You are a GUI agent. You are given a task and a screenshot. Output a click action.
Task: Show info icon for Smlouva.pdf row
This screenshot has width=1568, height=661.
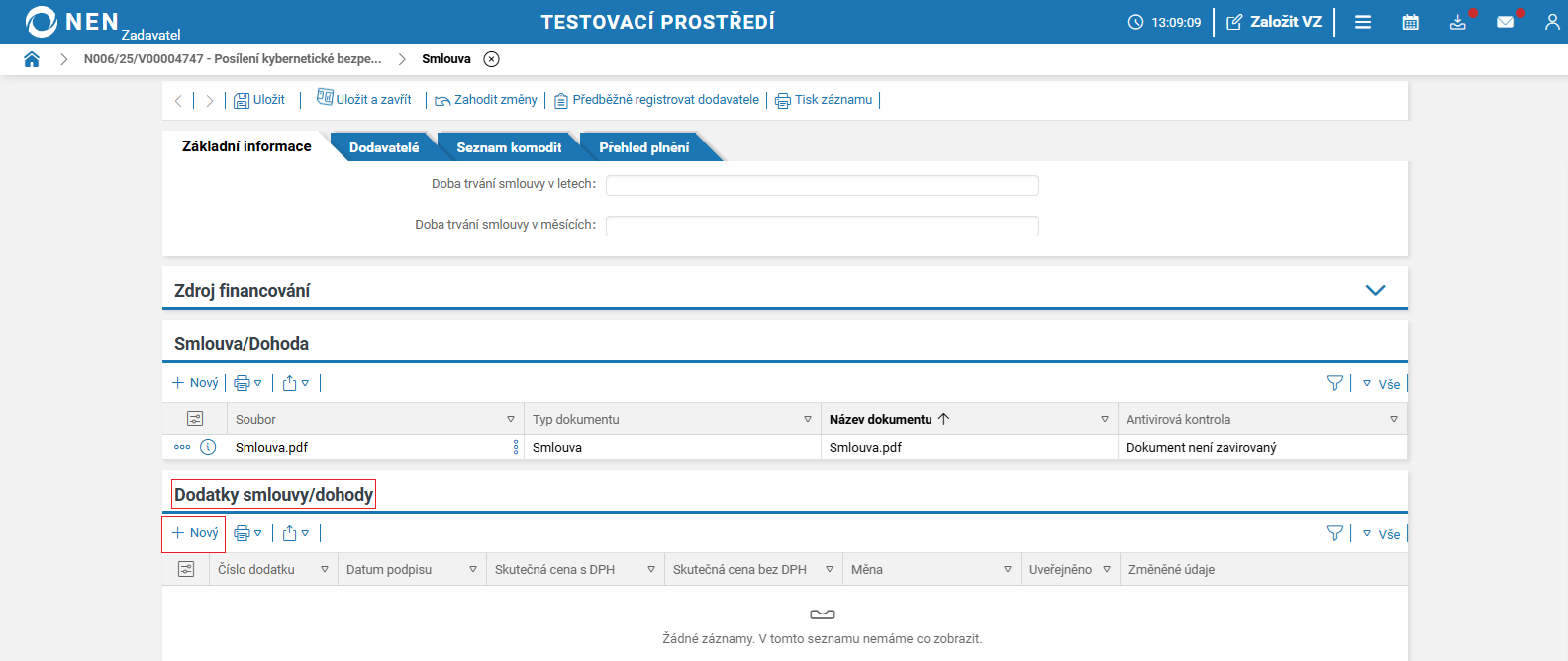pos(208,447)
